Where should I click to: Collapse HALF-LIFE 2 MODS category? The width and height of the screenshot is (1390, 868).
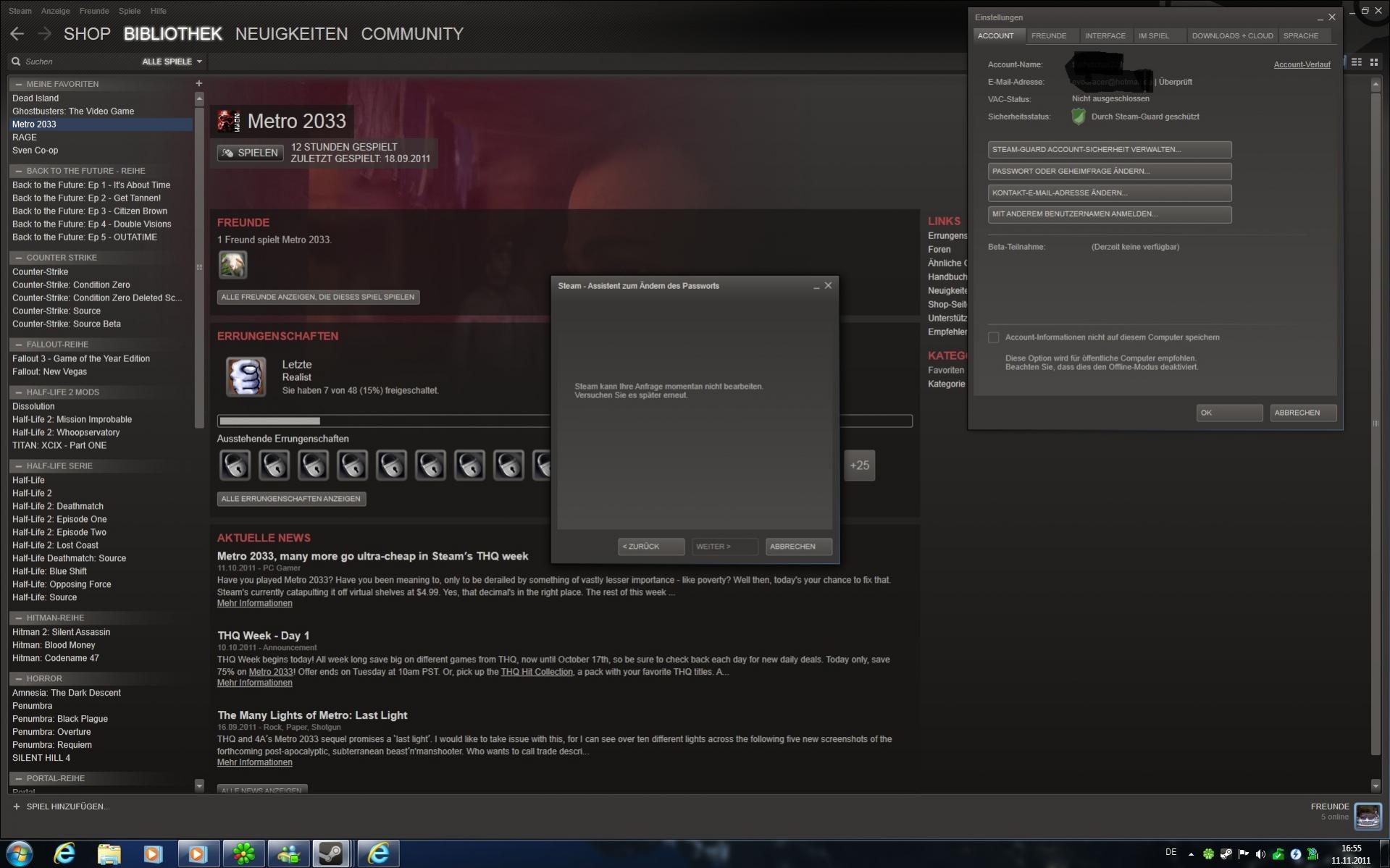18,392
